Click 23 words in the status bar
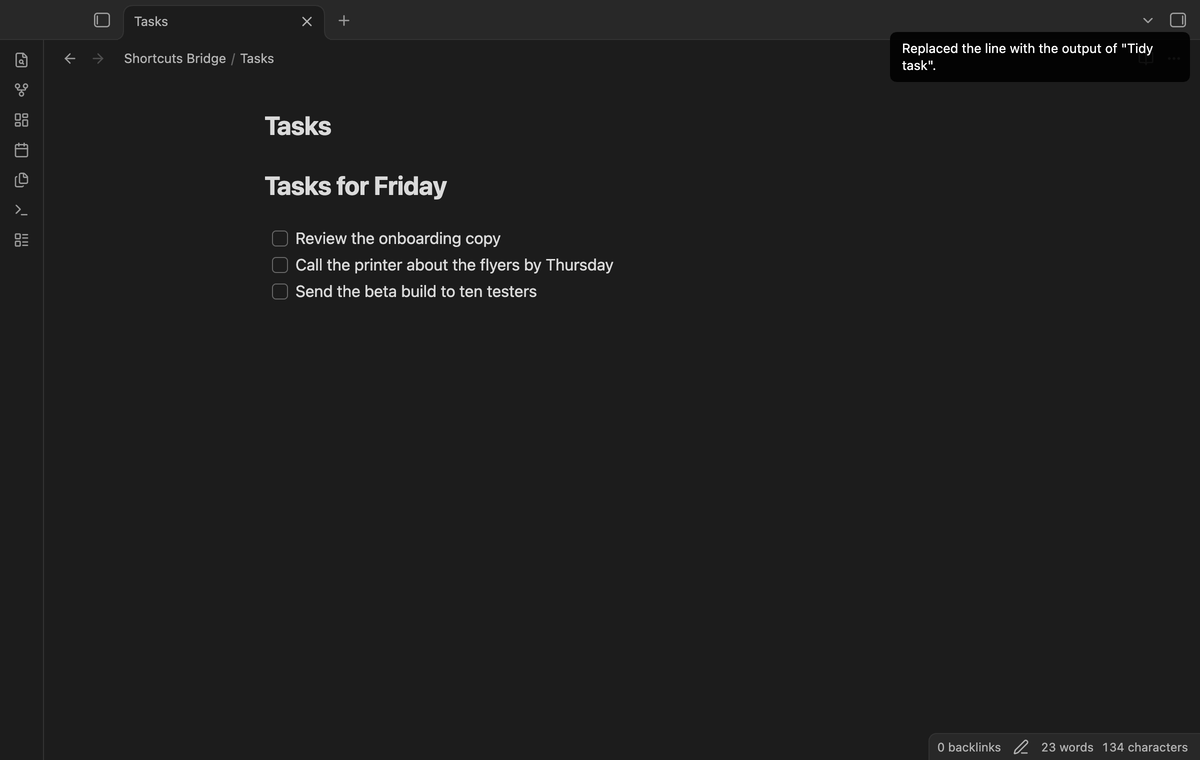The width and height of the screenshot is (1200, 760). pyautogui.click(x=1067, y=747)
